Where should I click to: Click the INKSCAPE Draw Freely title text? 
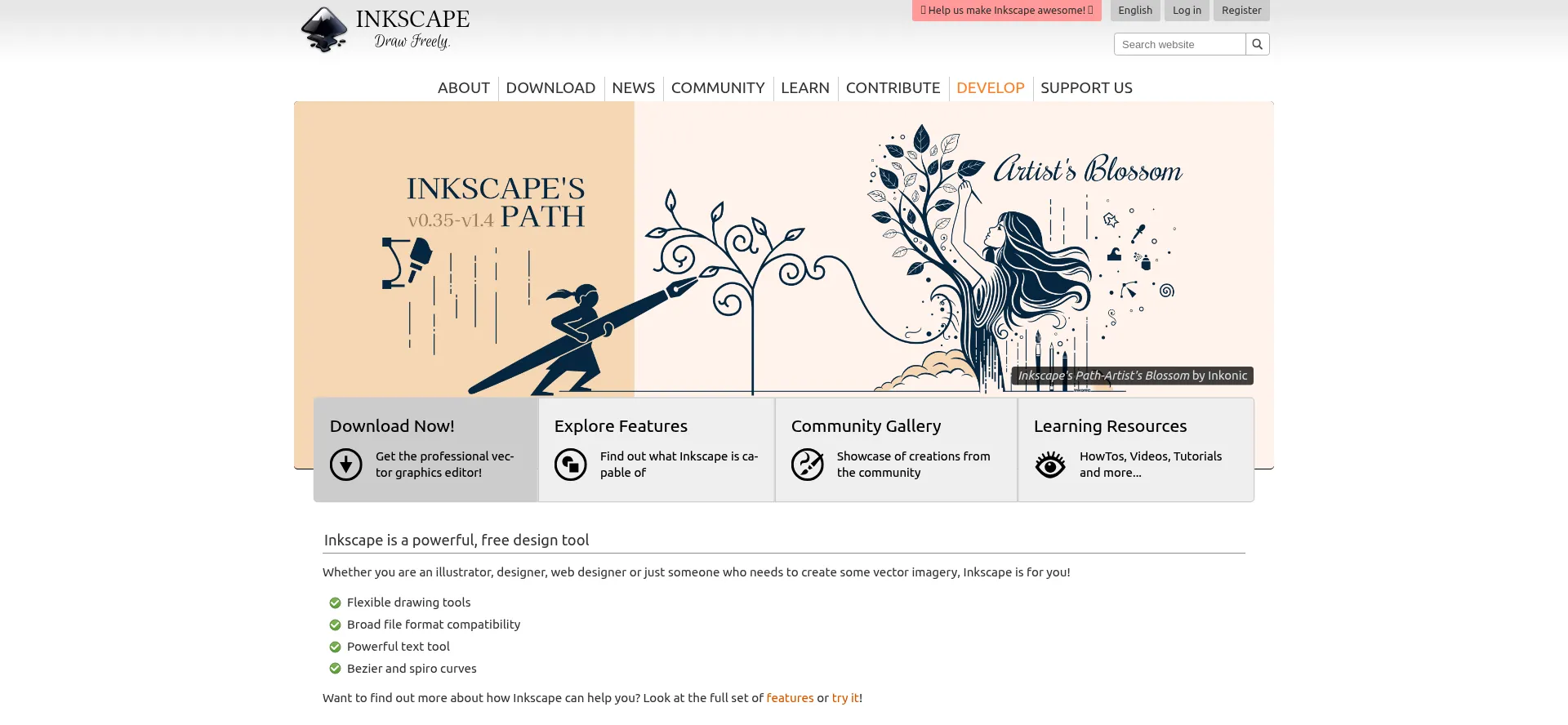(412, 29)
